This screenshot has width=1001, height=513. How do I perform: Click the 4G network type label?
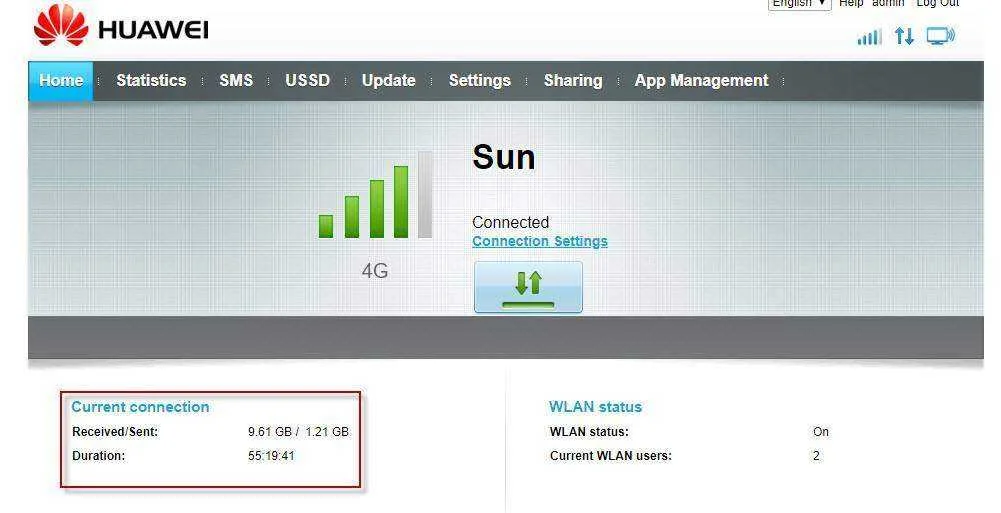375,271
